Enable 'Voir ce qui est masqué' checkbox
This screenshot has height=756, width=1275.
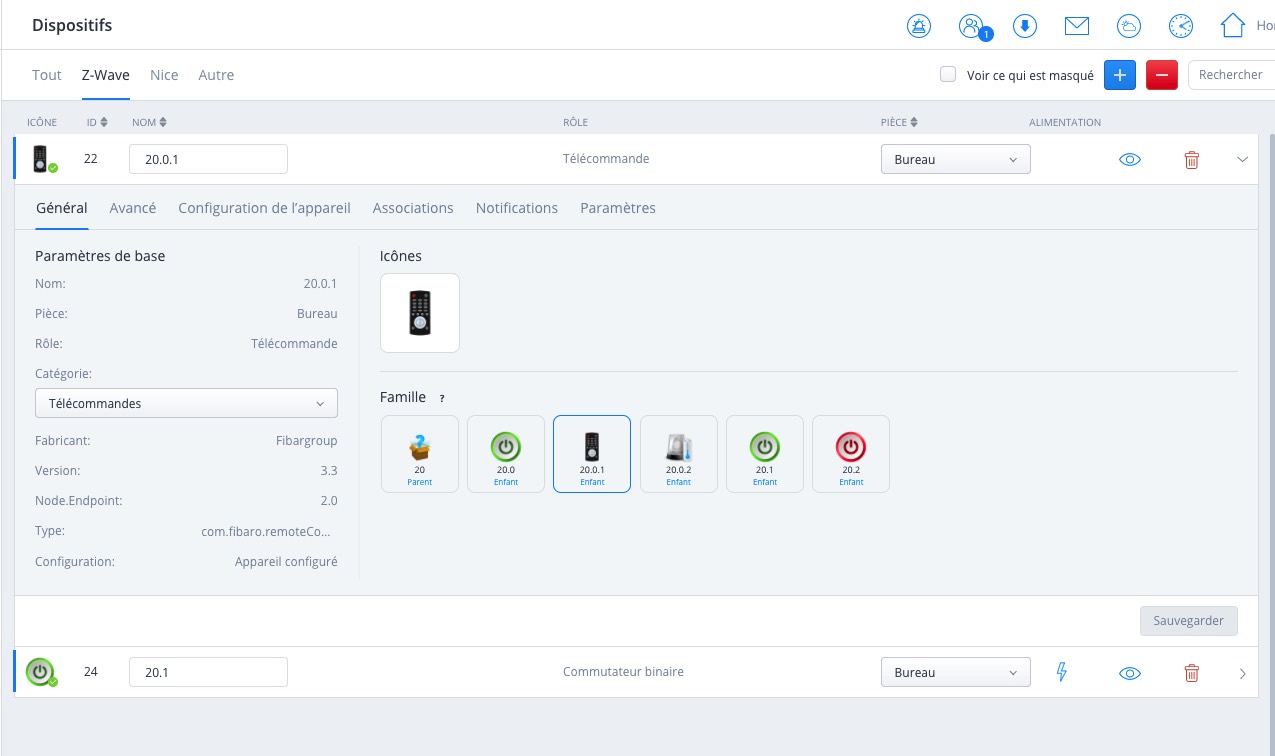click(x=948, y=74)
